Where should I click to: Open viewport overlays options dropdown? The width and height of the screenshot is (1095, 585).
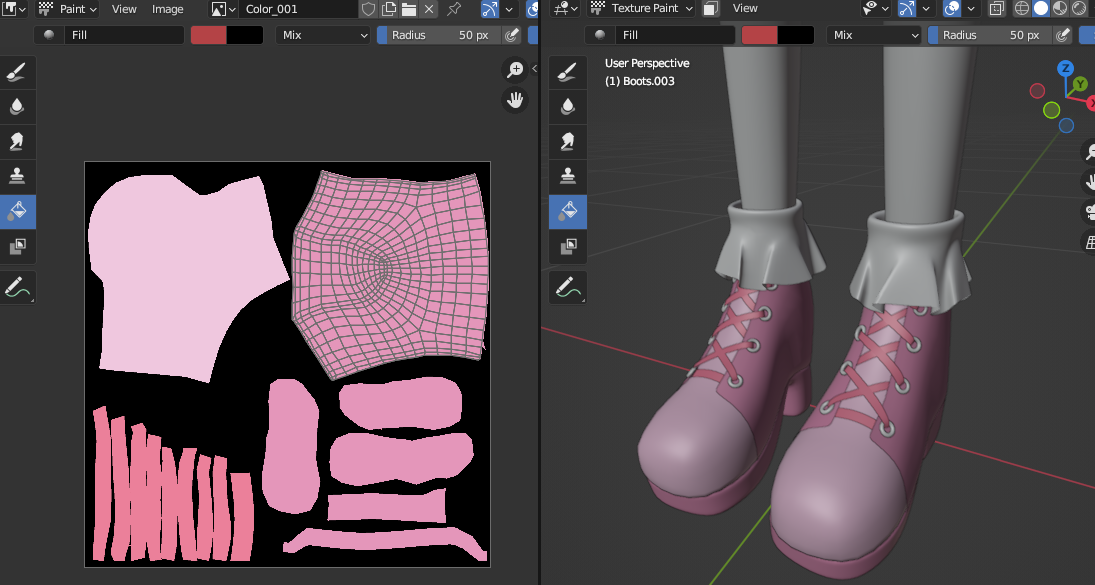[971, 8]
